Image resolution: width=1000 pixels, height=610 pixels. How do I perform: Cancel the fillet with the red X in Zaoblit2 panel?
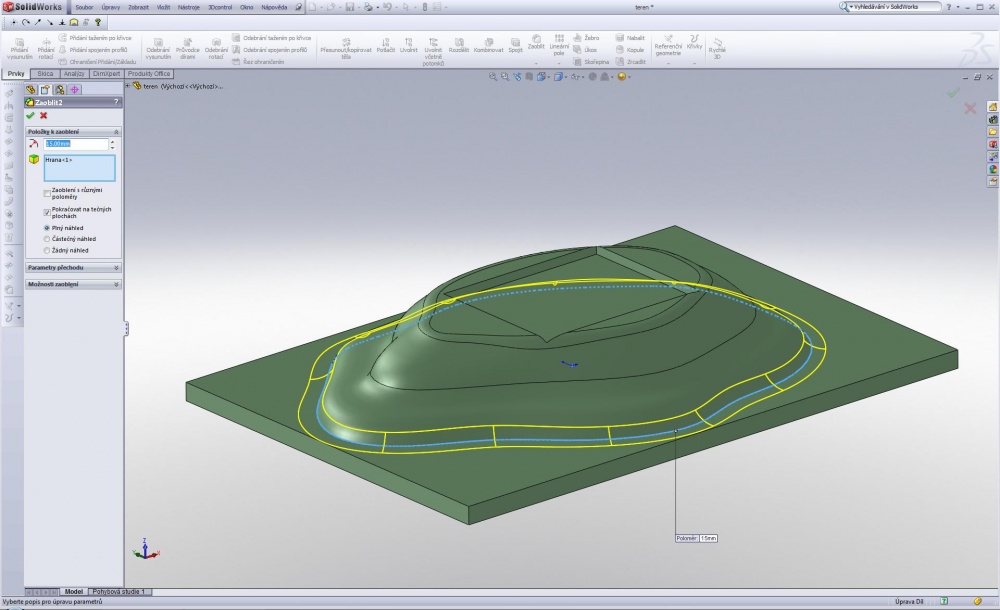click(x=43, y=115)
